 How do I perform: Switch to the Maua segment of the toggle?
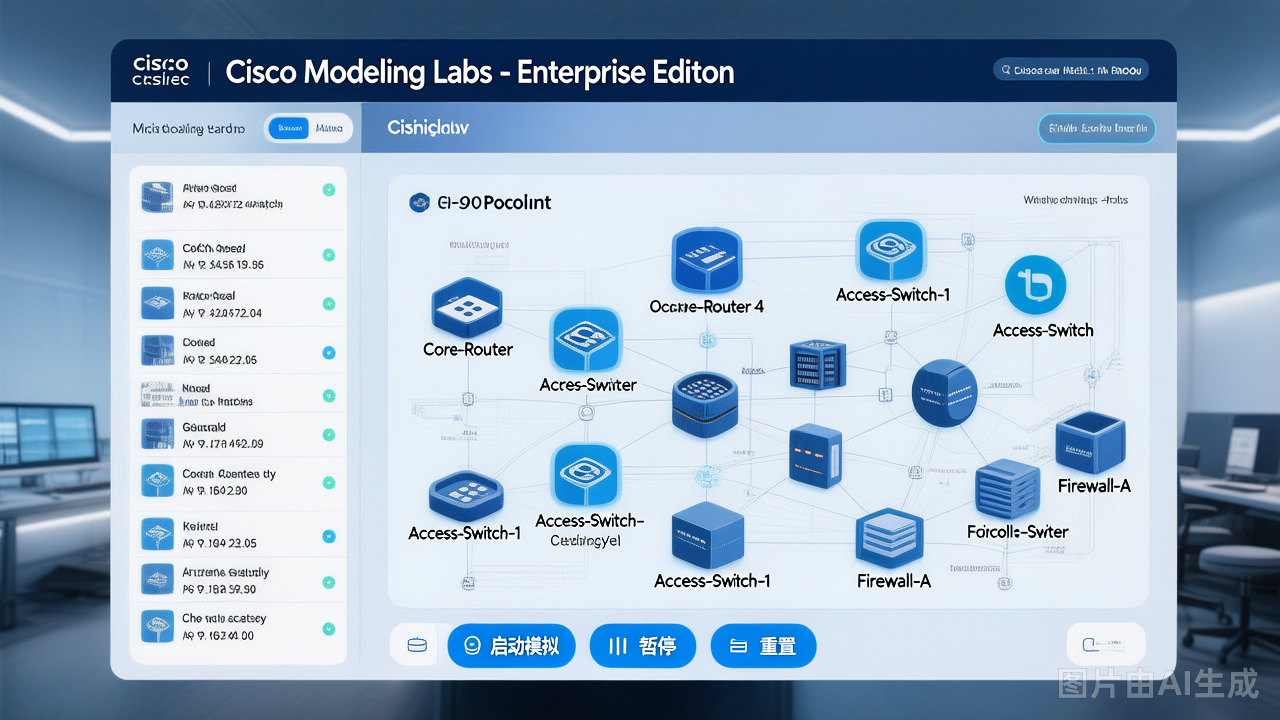click(329, 128)
